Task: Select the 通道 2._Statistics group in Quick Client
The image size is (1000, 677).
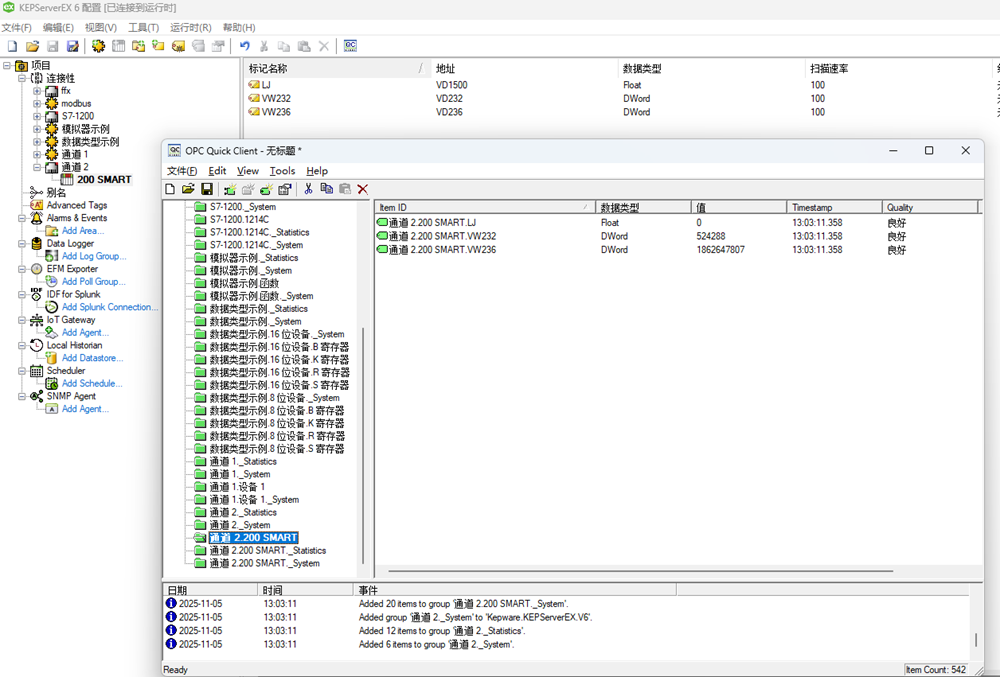Action: click(x=243, y=512)
